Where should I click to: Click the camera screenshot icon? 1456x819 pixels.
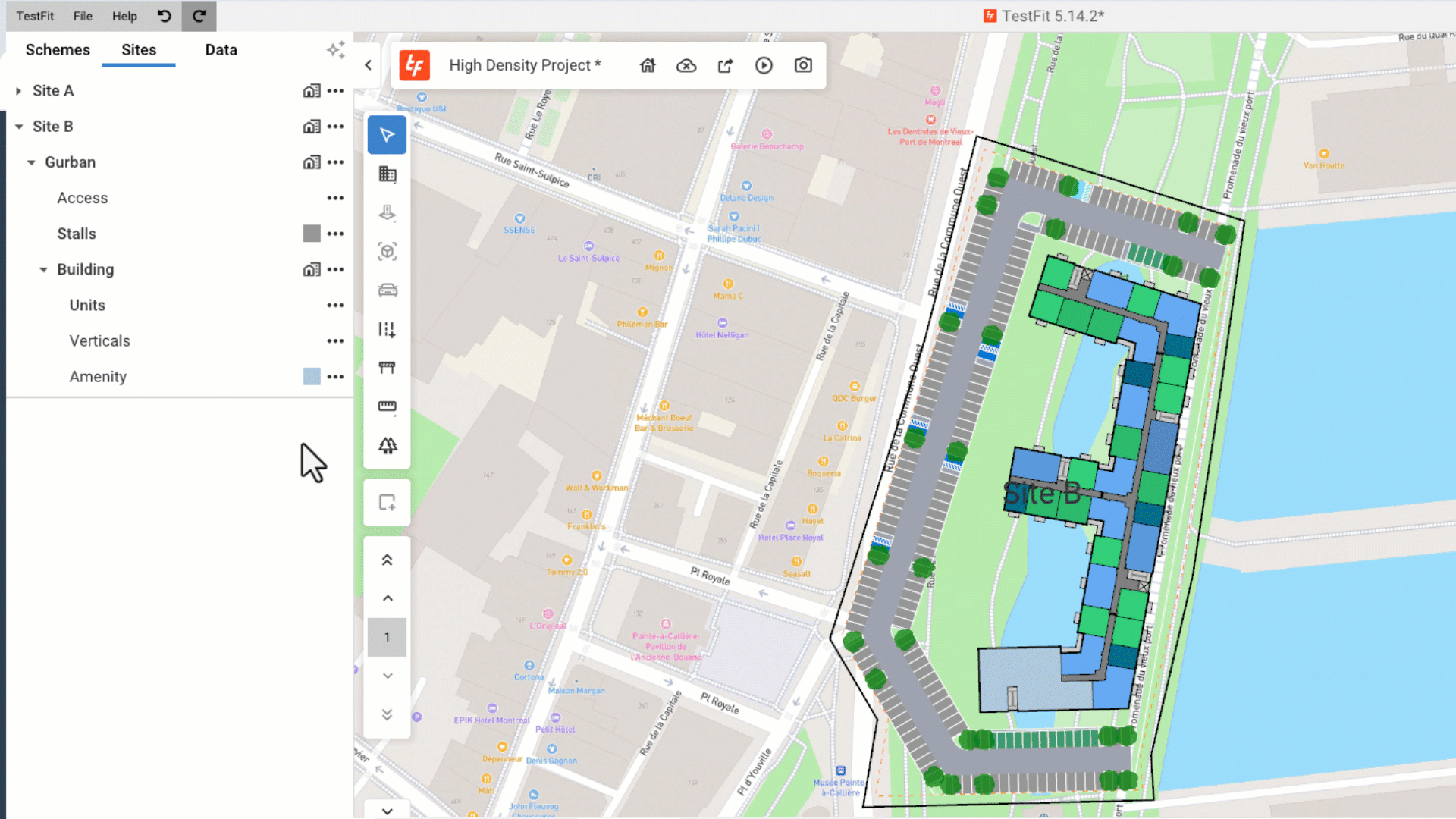tap(803, 65)
